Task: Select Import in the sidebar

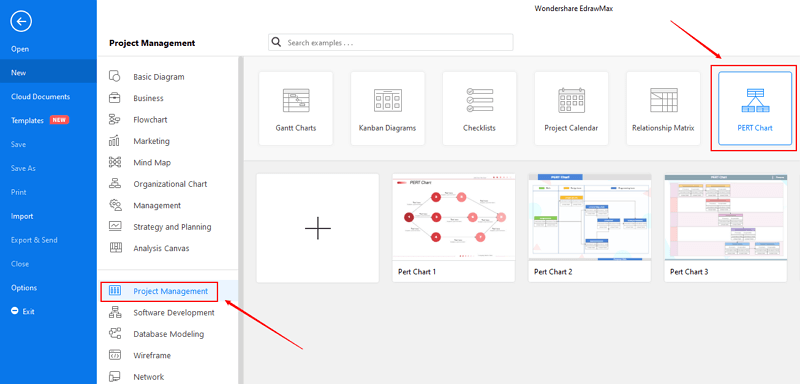Action: (x=22, y=216)
